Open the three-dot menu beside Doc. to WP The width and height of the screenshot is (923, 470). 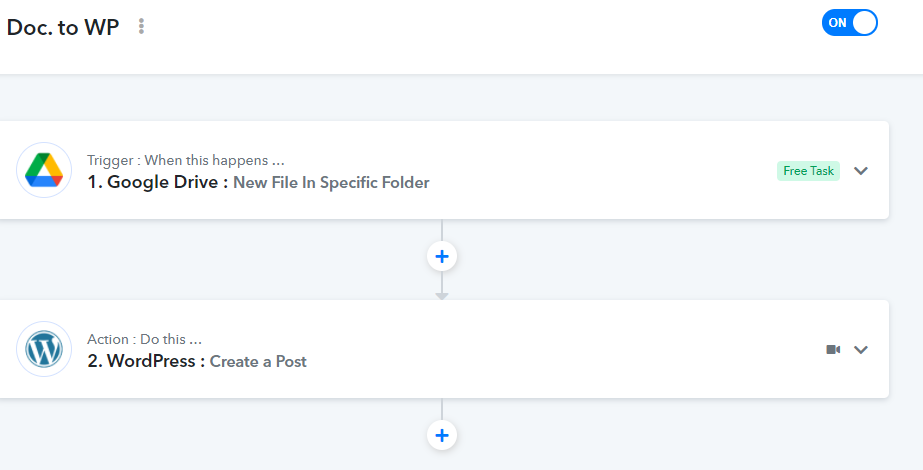[141, 26]
